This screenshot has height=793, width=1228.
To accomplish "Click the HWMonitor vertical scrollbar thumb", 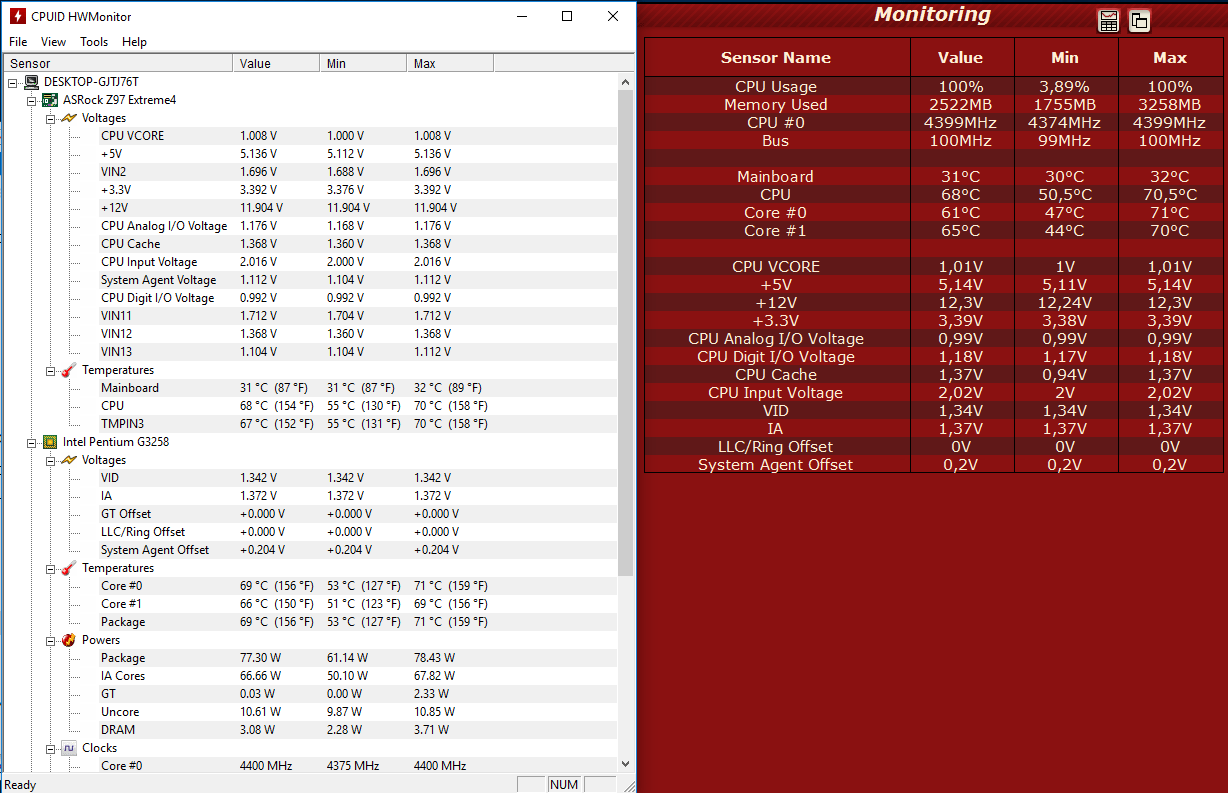I will [x=626, y=333].
